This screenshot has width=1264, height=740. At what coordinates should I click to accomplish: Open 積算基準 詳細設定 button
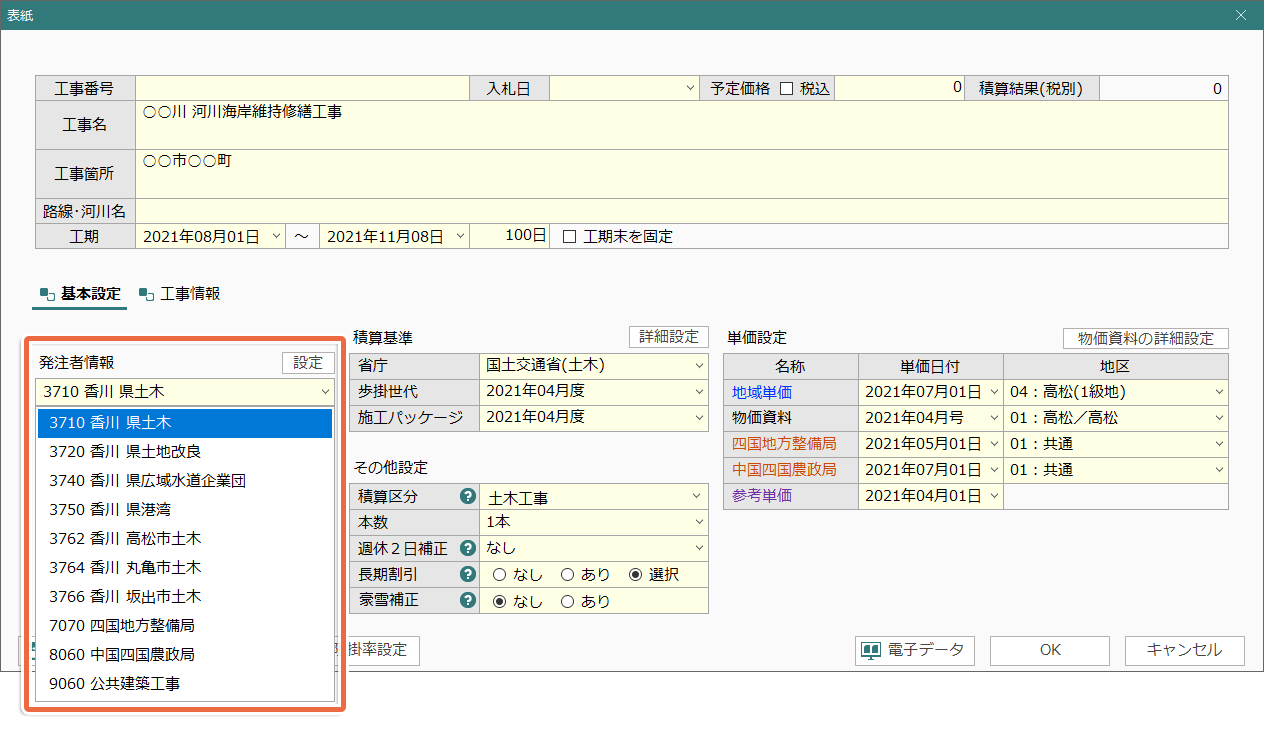coord(668,337)
